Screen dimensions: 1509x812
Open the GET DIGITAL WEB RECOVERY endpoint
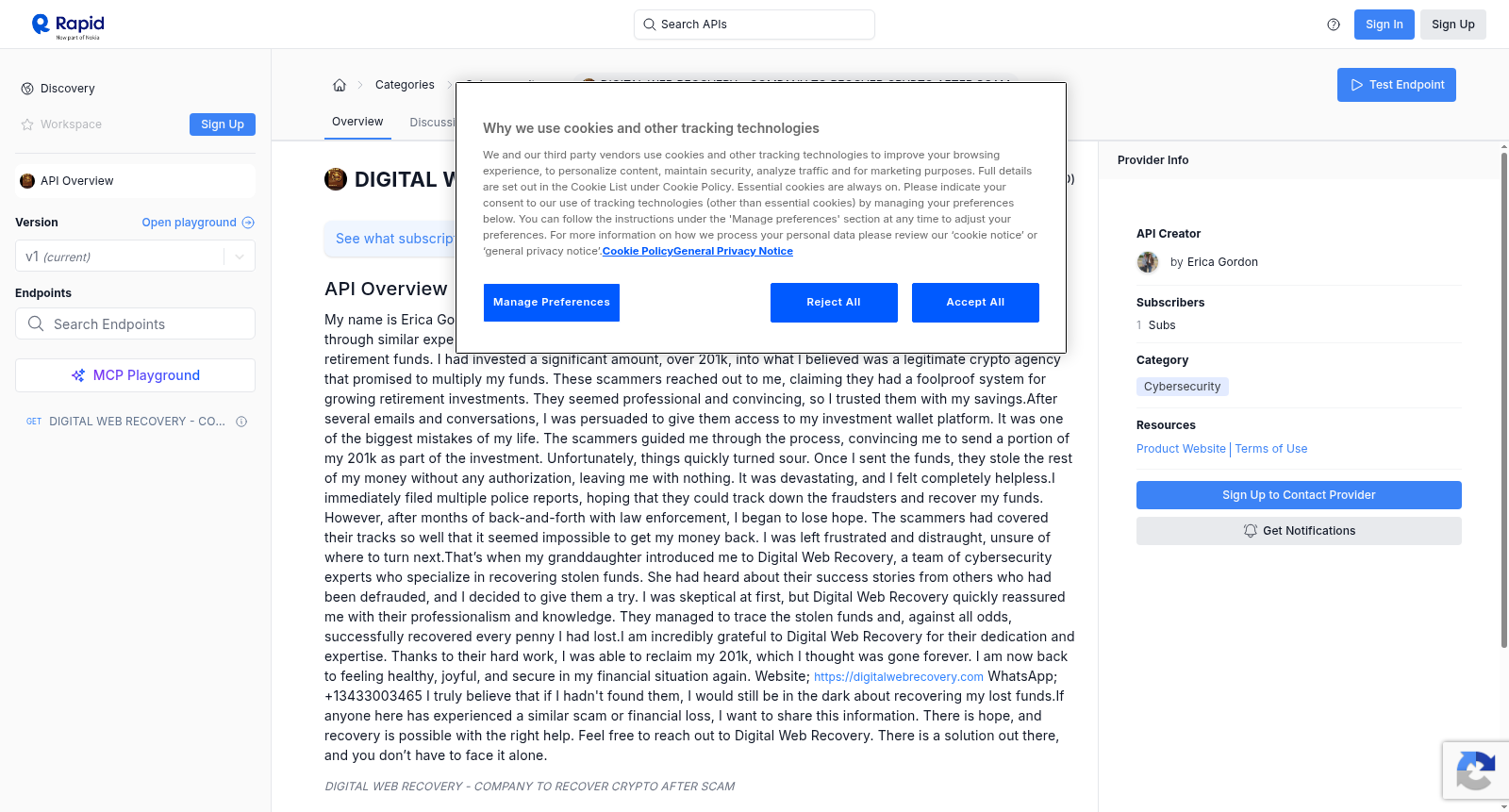(x=135, y=422)
